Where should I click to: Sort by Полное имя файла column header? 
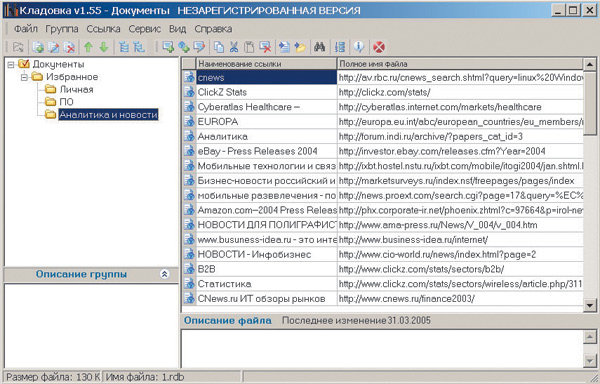coord(460,64)
